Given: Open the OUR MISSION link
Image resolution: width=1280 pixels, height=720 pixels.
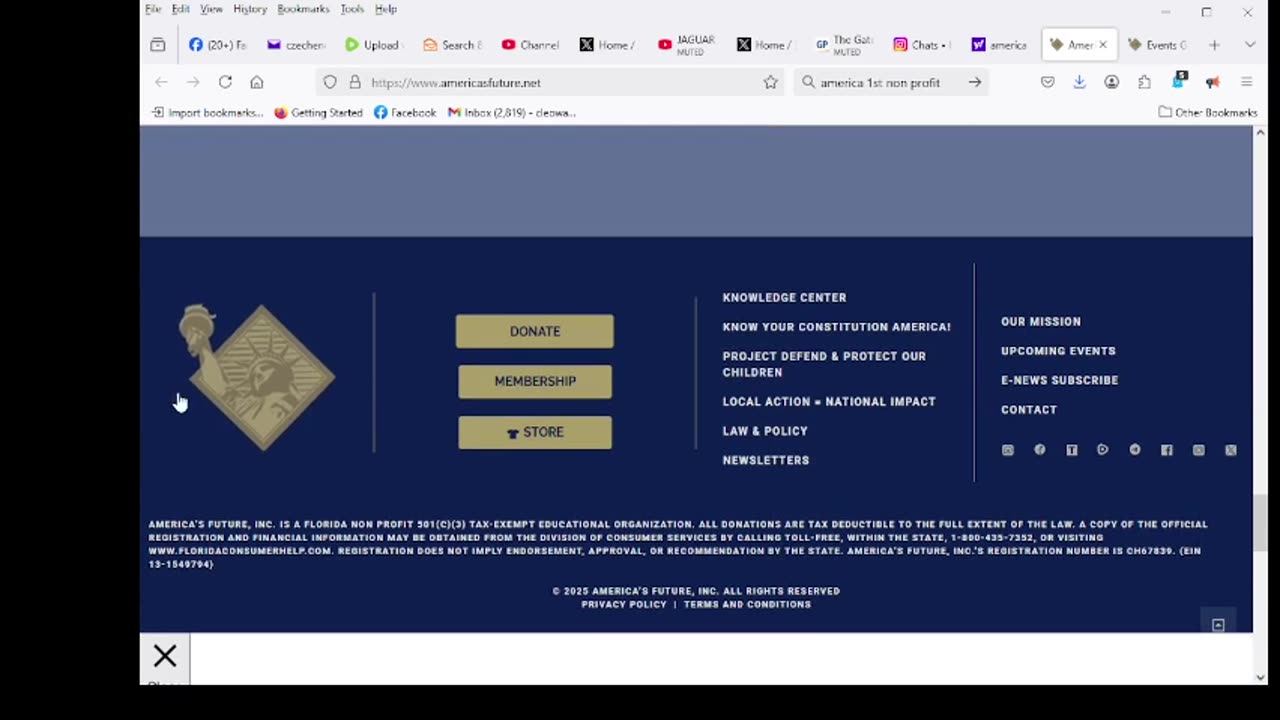Looking at the screenshot, I should click(x=1041, y=321).
